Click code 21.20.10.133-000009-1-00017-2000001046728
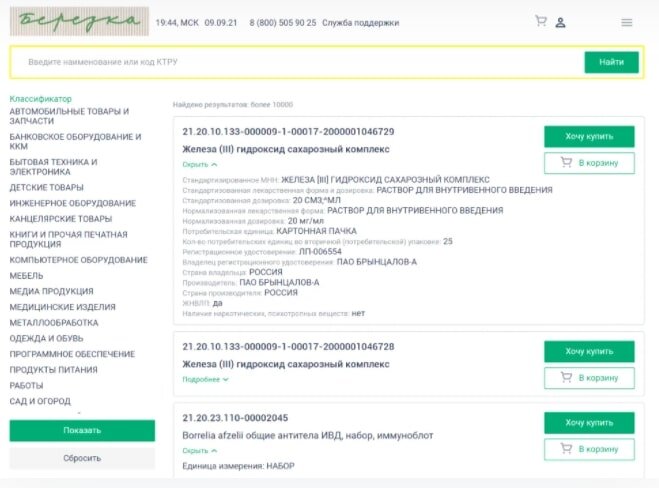Image resolution: width=659 pixels, height=488 pixels. point(288,347)
